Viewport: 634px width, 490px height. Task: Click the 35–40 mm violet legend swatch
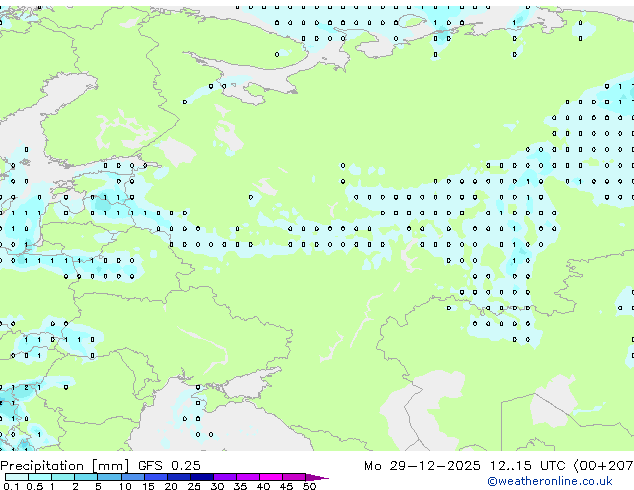click(248, 477)
